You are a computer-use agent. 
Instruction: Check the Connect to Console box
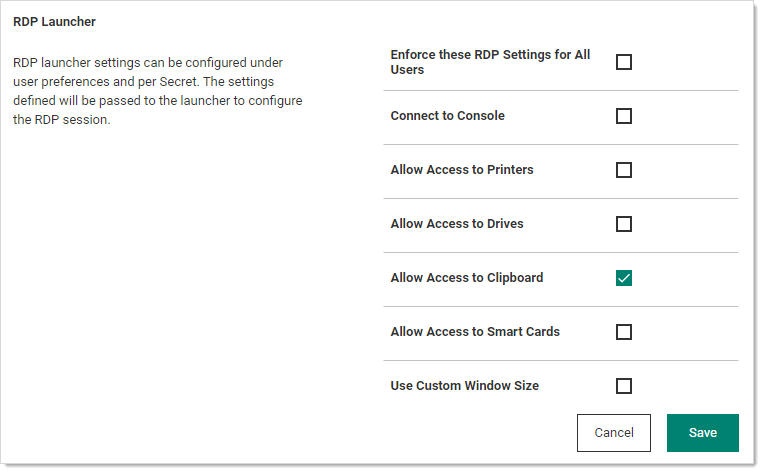[x=624, y=116]
